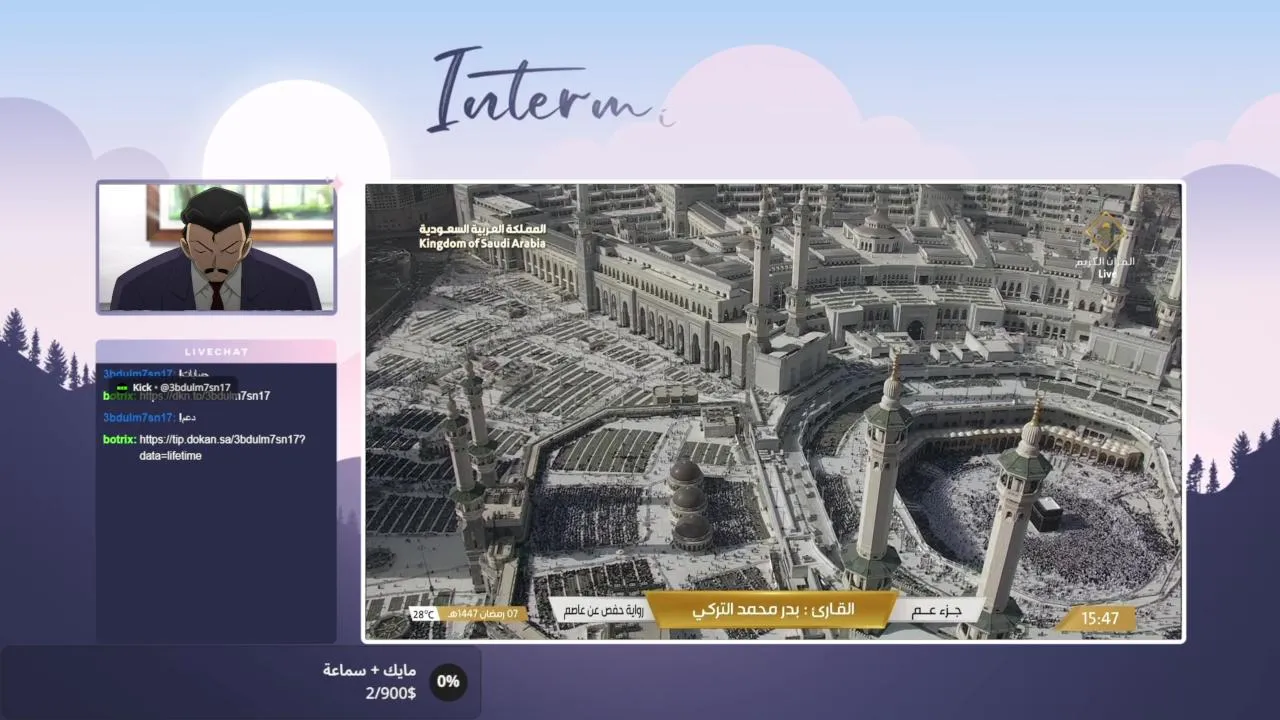
Task: Open the dkn.to link from botrix
Action: pos(205,396)
